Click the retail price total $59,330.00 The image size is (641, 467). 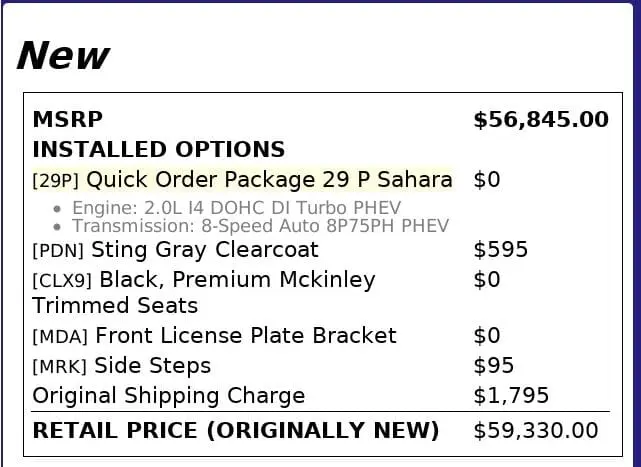[535, 431]
